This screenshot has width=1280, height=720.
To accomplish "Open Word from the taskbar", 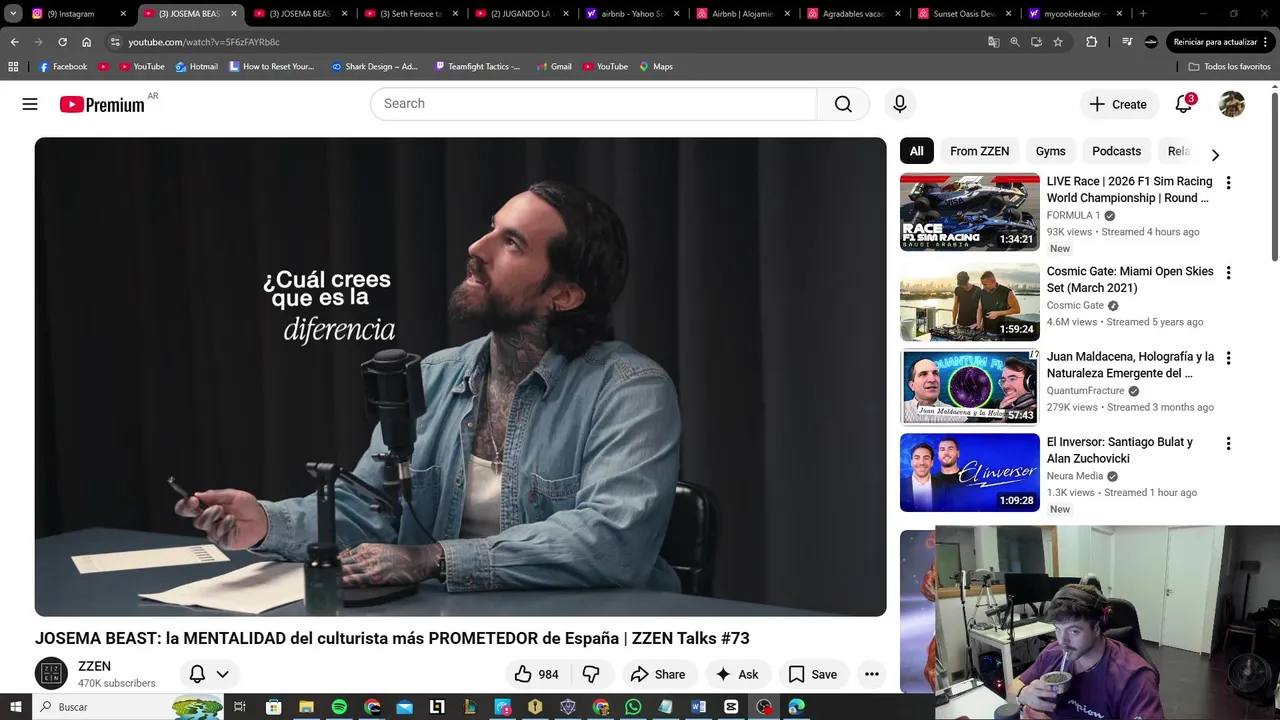I will (x=698, y=706).
